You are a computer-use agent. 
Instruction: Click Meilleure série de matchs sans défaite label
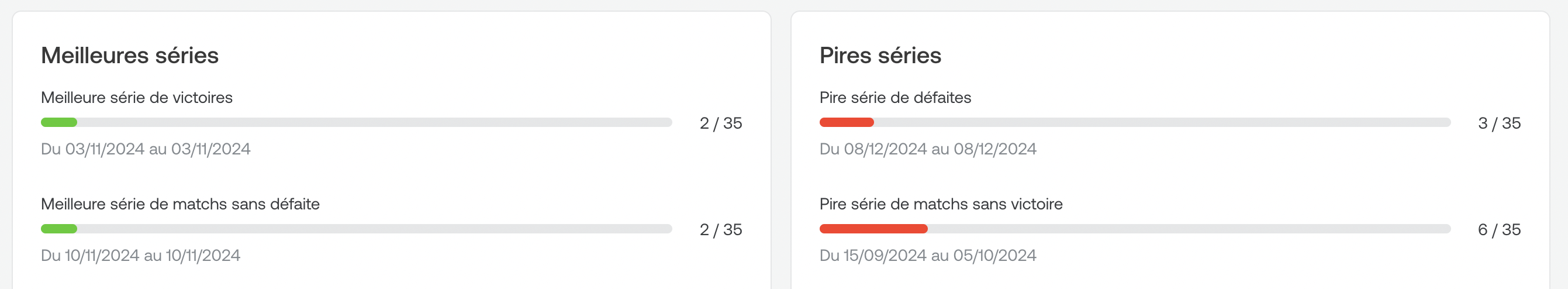coord(180,204)
